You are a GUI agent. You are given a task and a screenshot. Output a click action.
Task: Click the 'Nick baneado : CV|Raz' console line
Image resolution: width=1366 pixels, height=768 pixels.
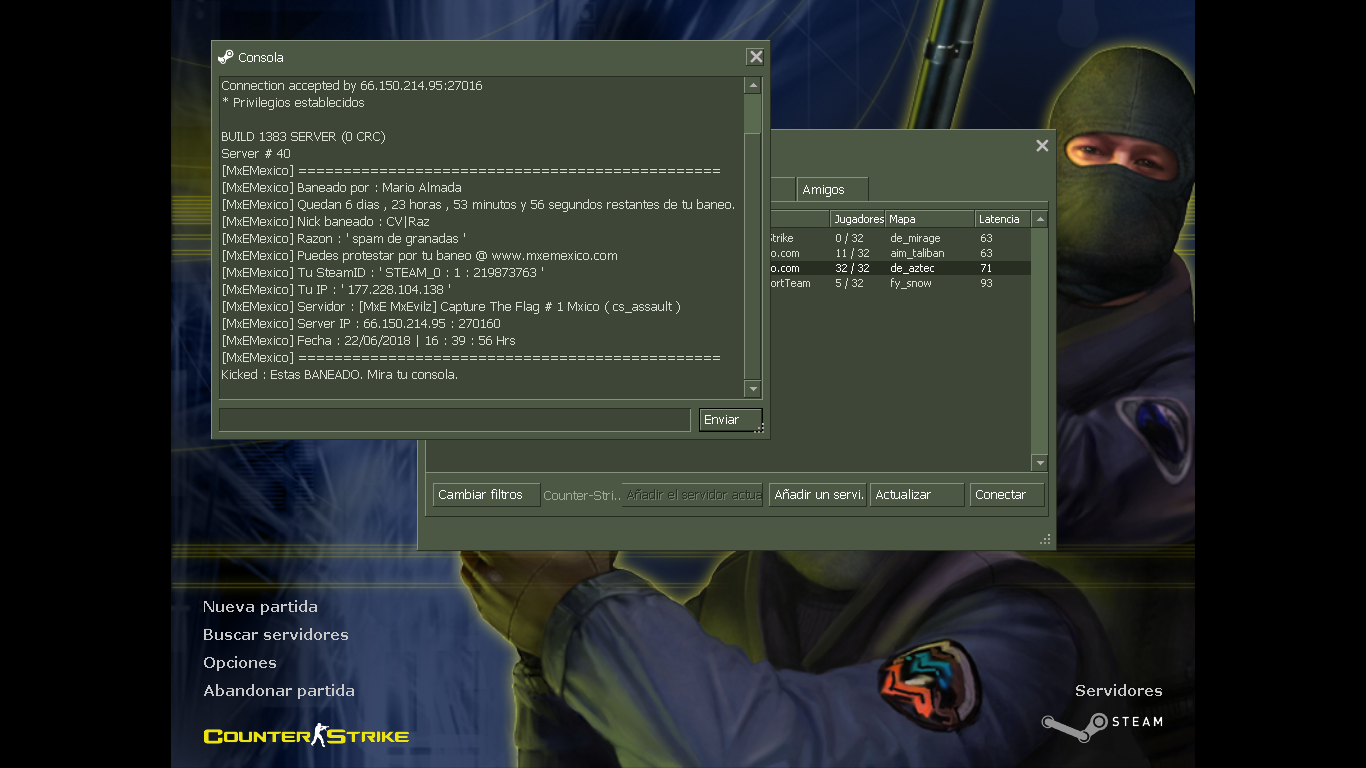[325, 222]
